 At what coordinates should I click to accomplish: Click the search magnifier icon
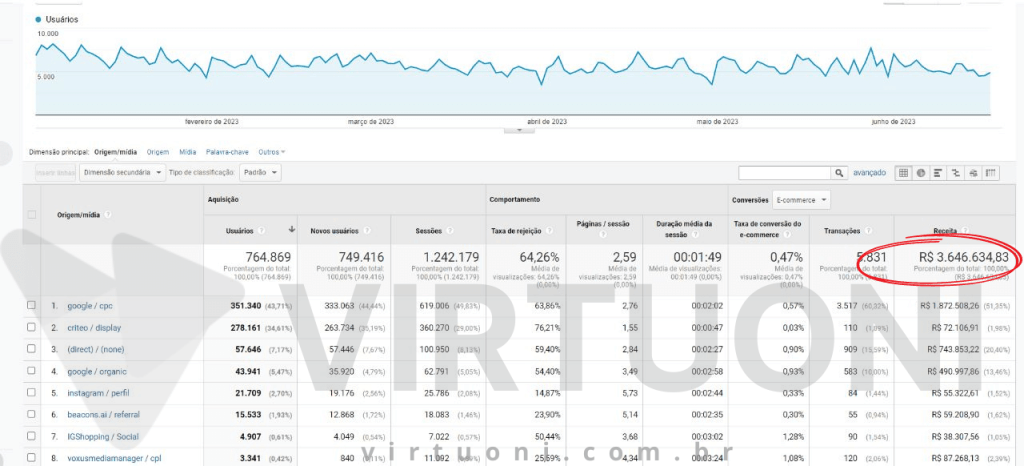(x=839, y=173)
